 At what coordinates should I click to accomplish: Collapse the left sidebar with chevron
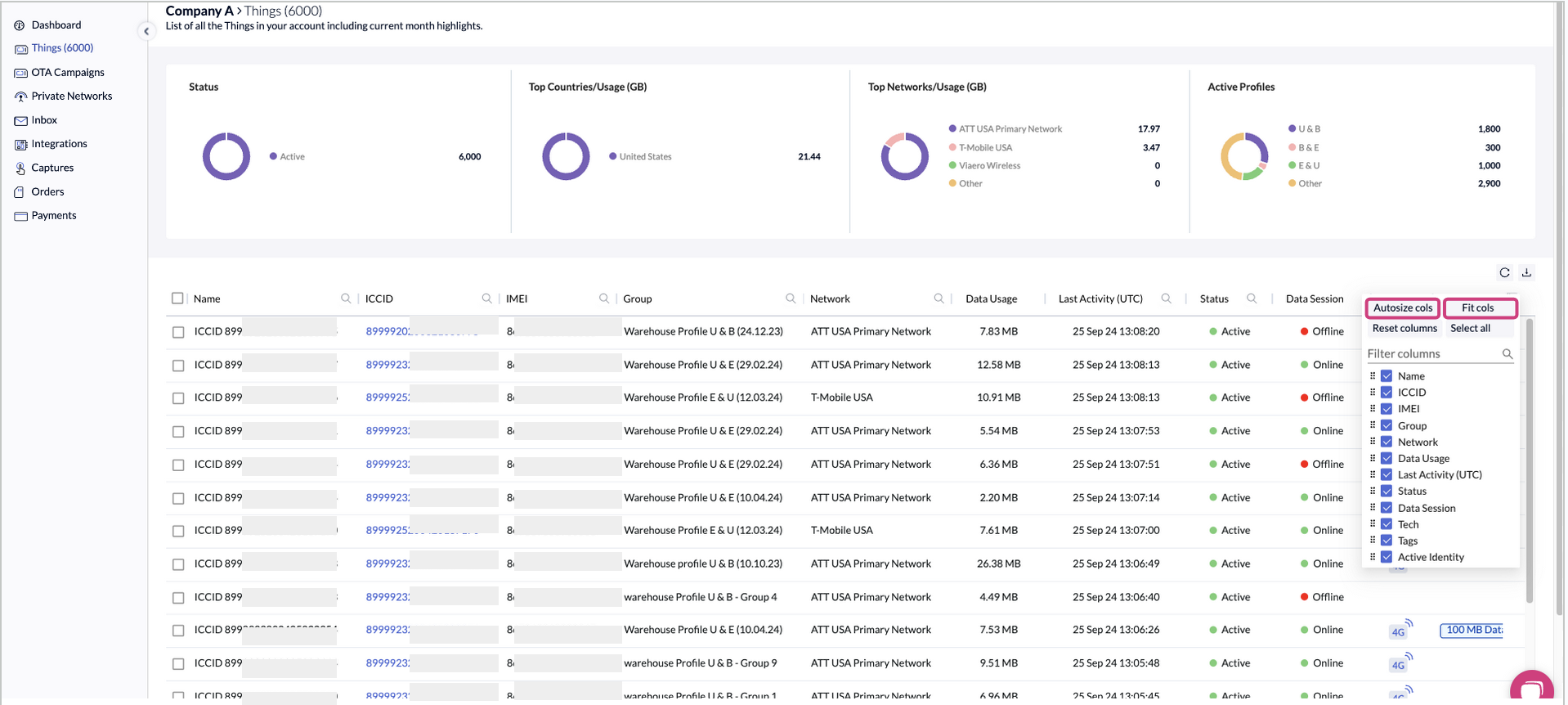pyautogui.click(x=146, y=31)
